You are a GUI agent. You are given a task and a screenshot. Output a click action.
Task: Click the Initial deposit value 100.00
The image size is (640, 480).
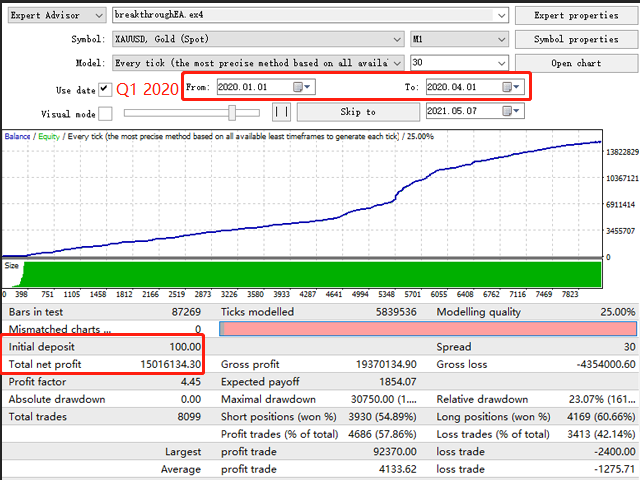(185, 347)
